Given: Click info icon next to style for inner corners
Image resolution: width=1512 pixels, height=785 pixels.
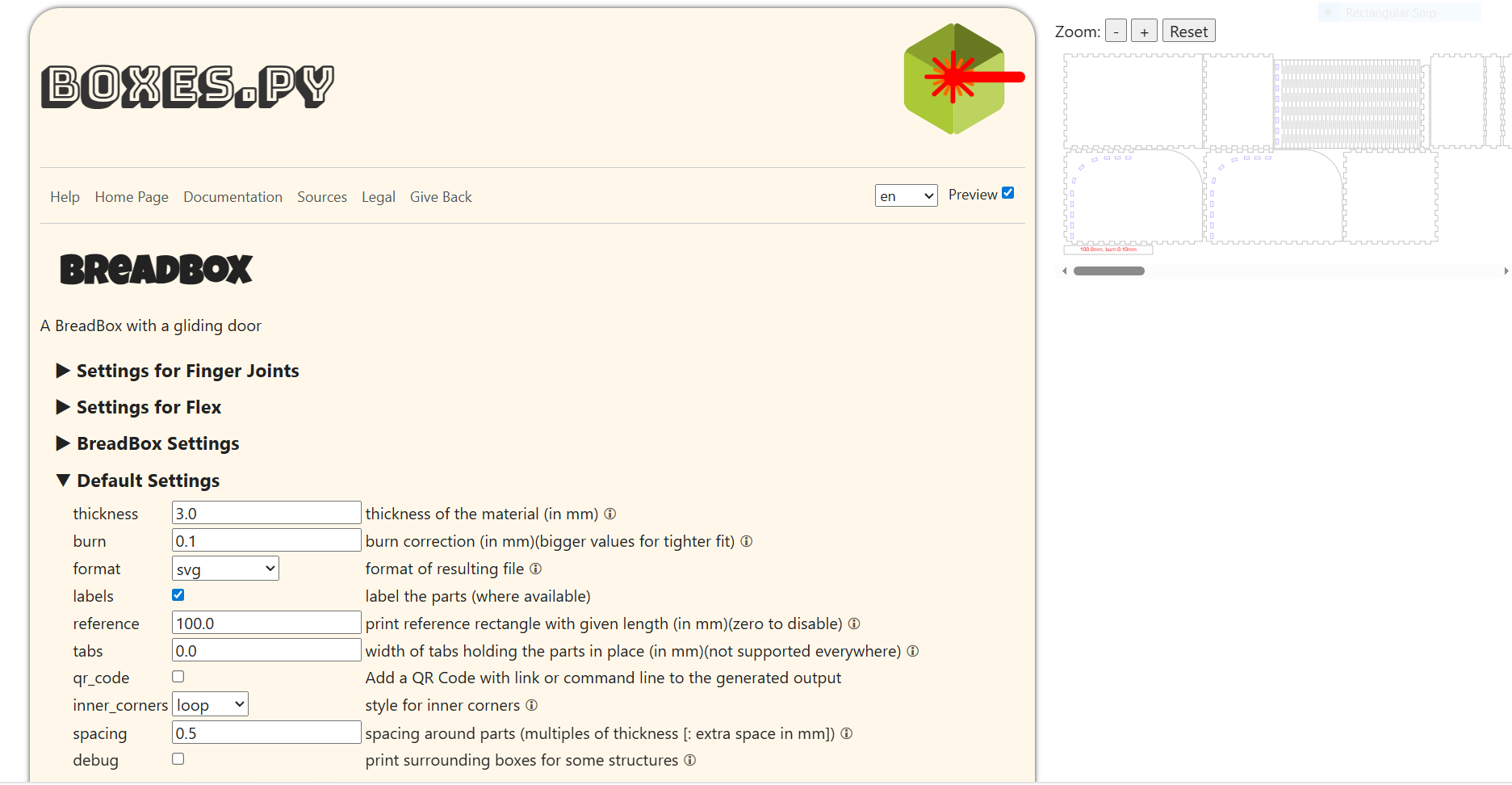Looking at the screenshot, I should point(532,706).
